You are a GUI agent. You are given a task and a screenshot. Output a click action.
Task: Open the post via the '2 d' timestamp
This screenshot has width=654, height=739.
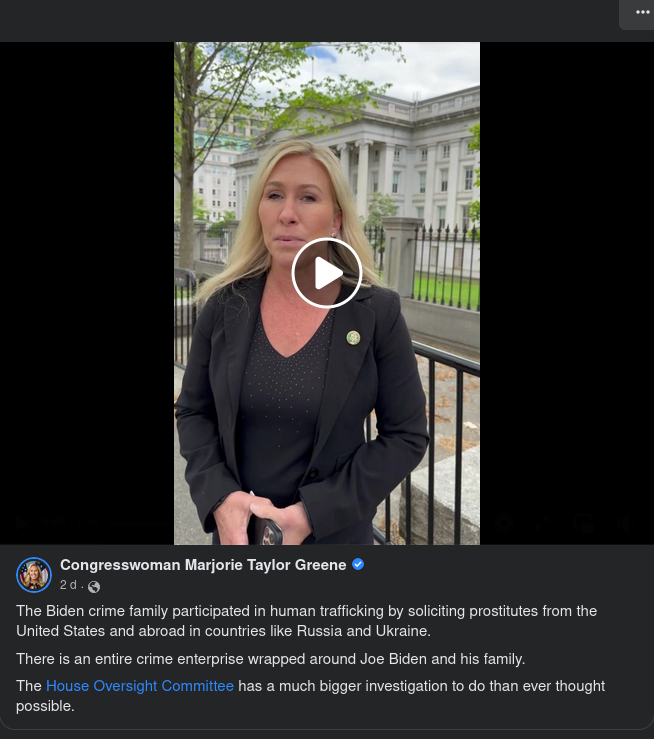[68, 585]
